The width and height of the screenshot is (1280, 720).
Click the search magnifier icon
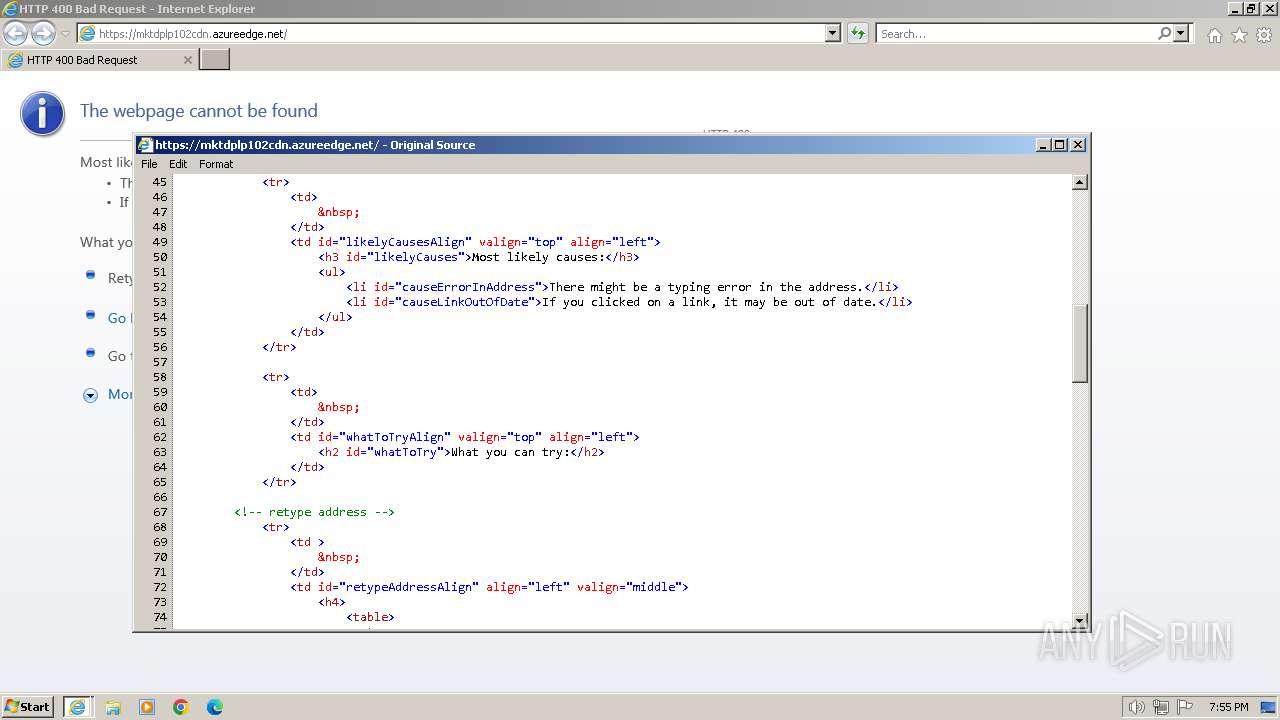pyautogui.click(x=1164, y=34)
